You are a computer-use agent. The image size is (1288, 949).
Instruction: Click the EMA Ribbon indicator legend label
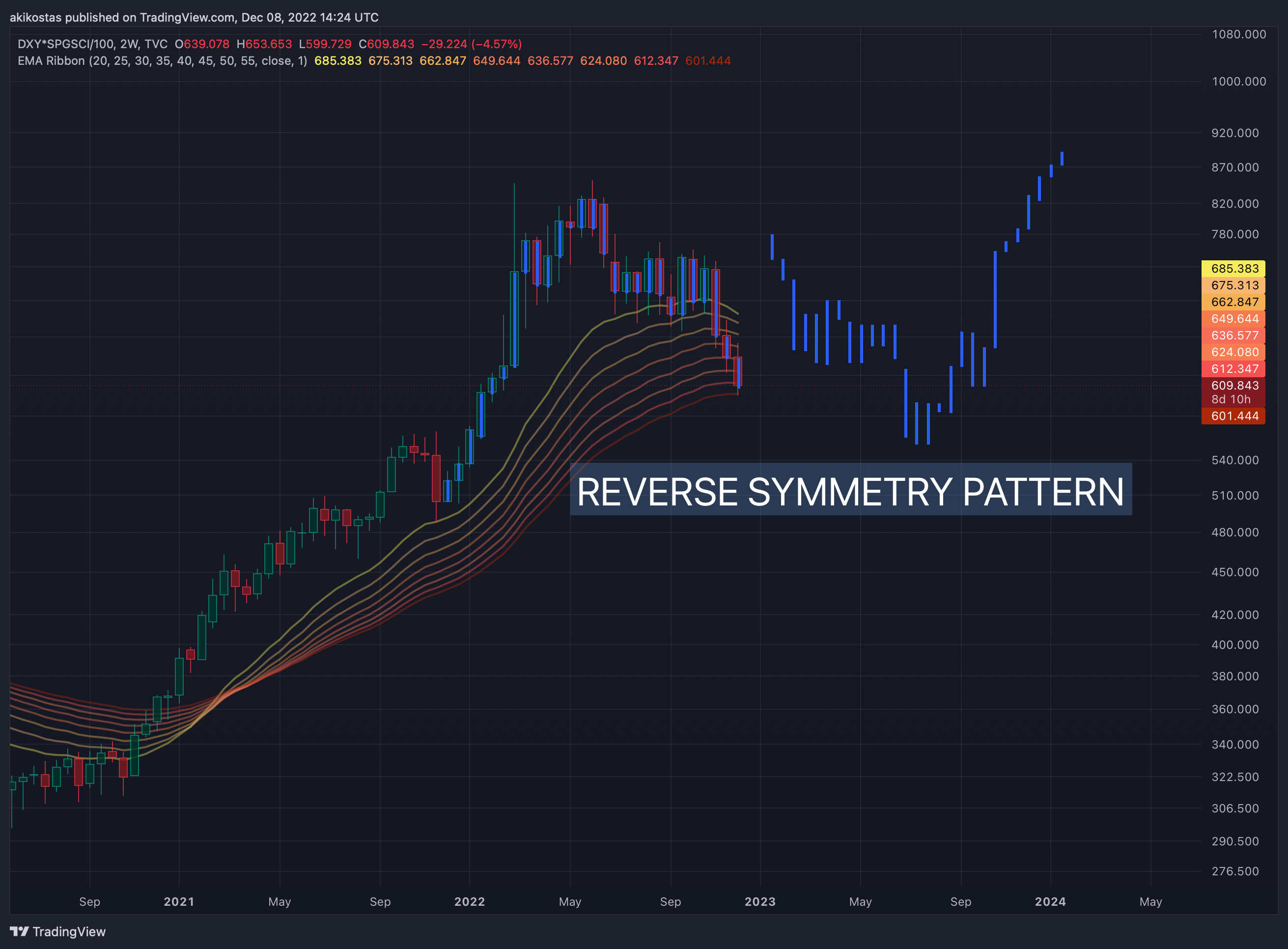(163, 61)
